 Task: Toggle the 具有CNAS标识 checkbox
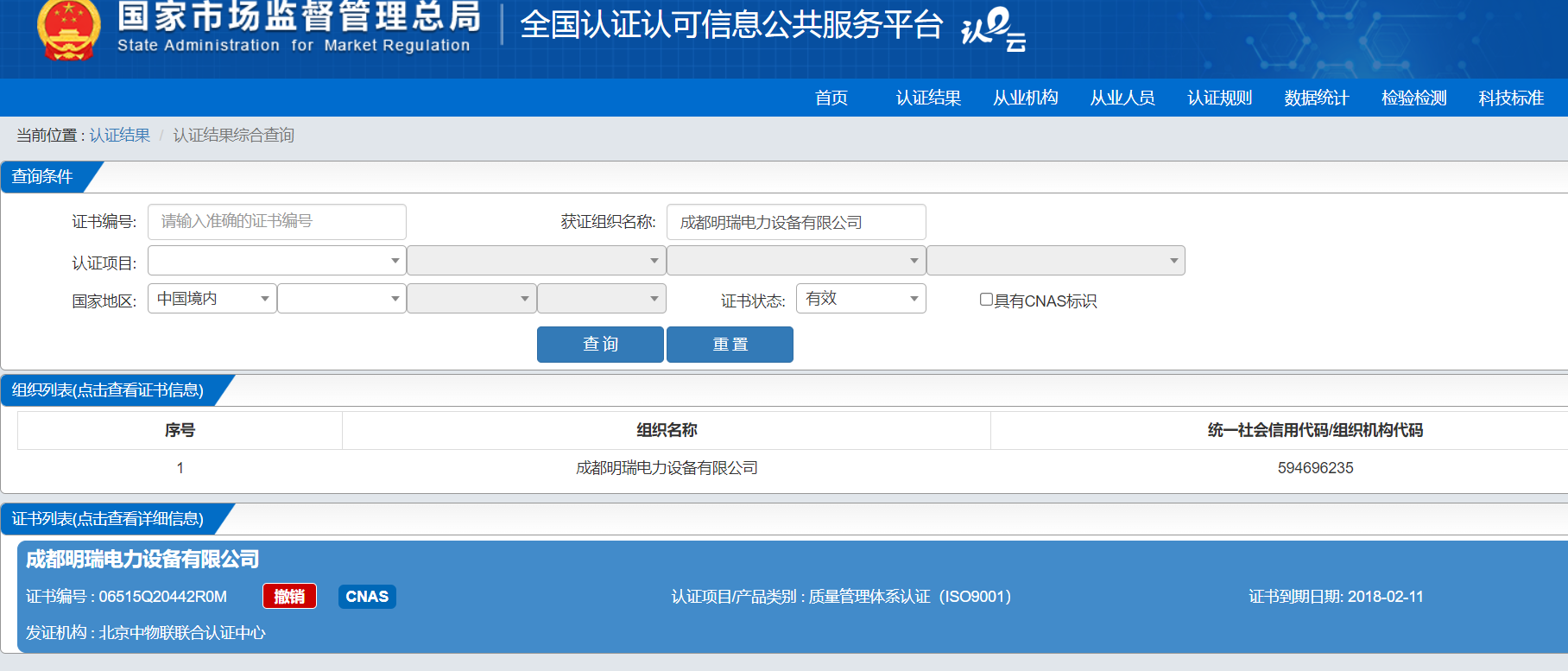click(986, 300)
